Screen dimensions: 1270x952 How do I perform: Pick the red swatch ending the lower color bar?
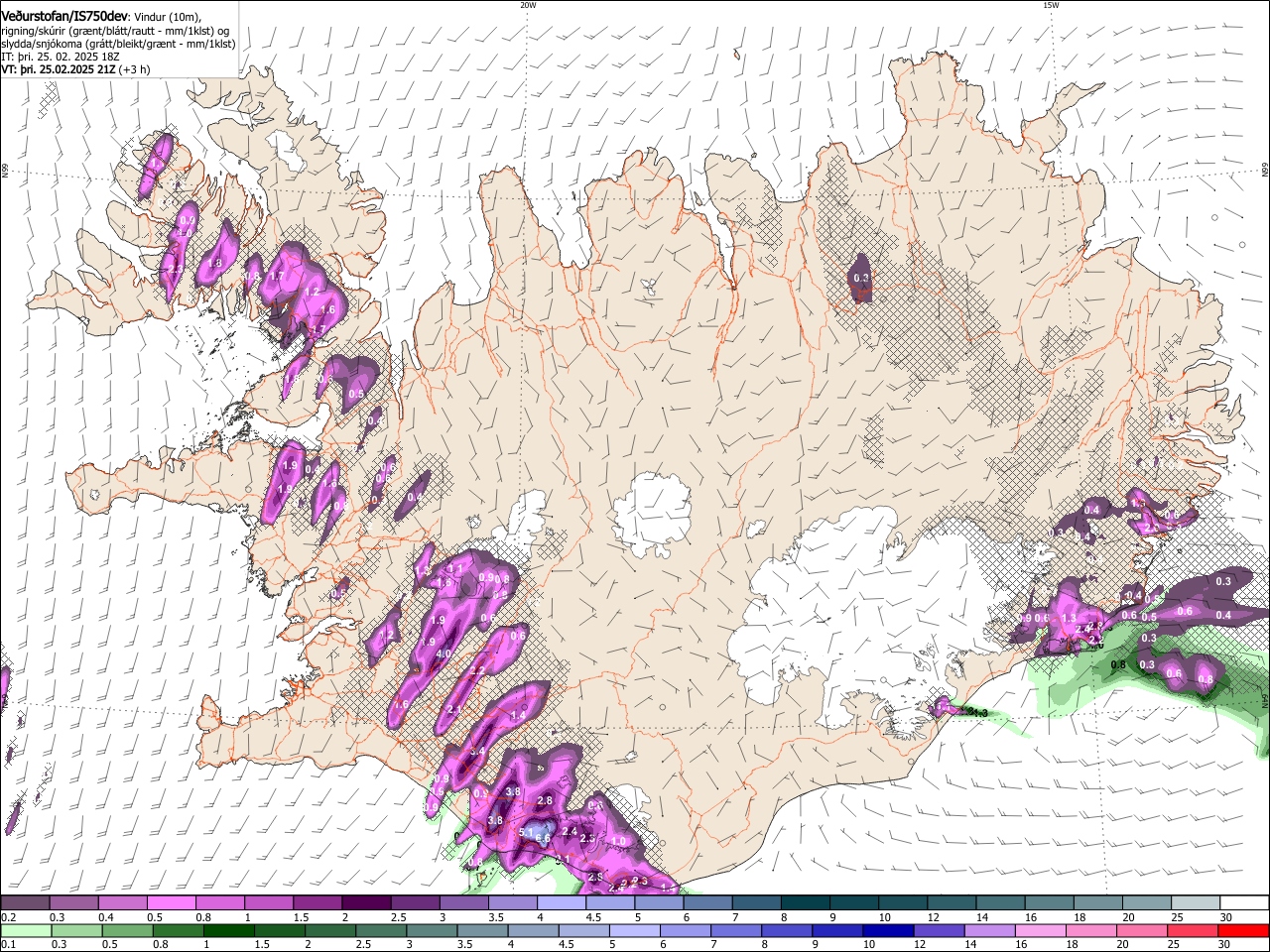1245,931
